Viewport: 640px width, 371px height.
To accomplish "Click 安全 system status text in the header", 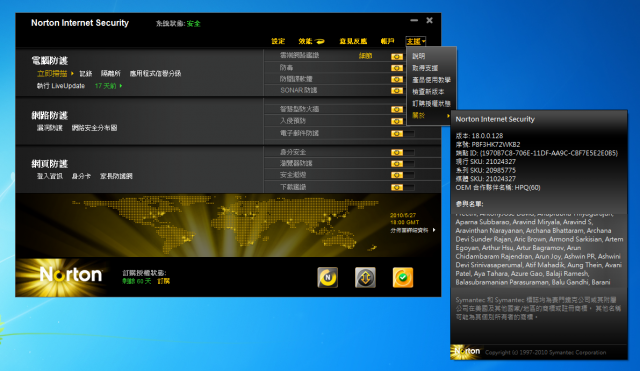I will pyautogui.click(x=193, y=24).
